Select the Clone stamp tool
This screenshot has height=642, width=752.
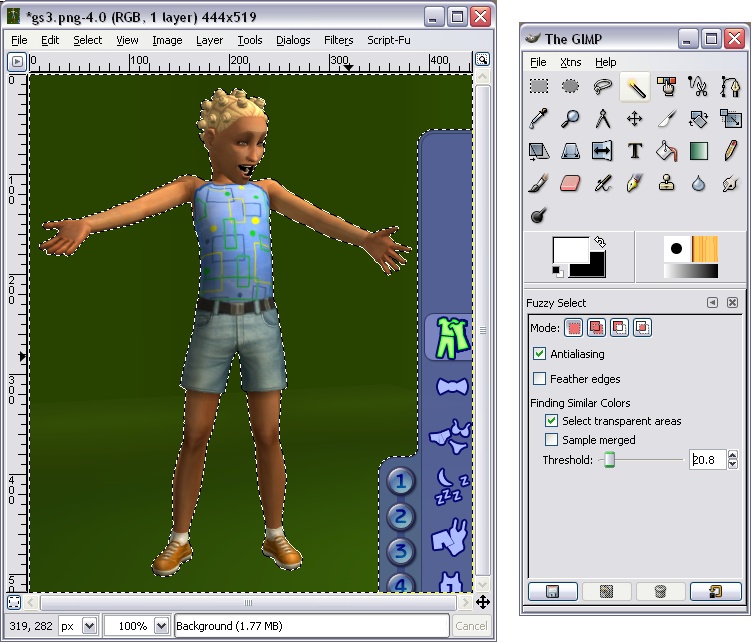tap(666, 183)
